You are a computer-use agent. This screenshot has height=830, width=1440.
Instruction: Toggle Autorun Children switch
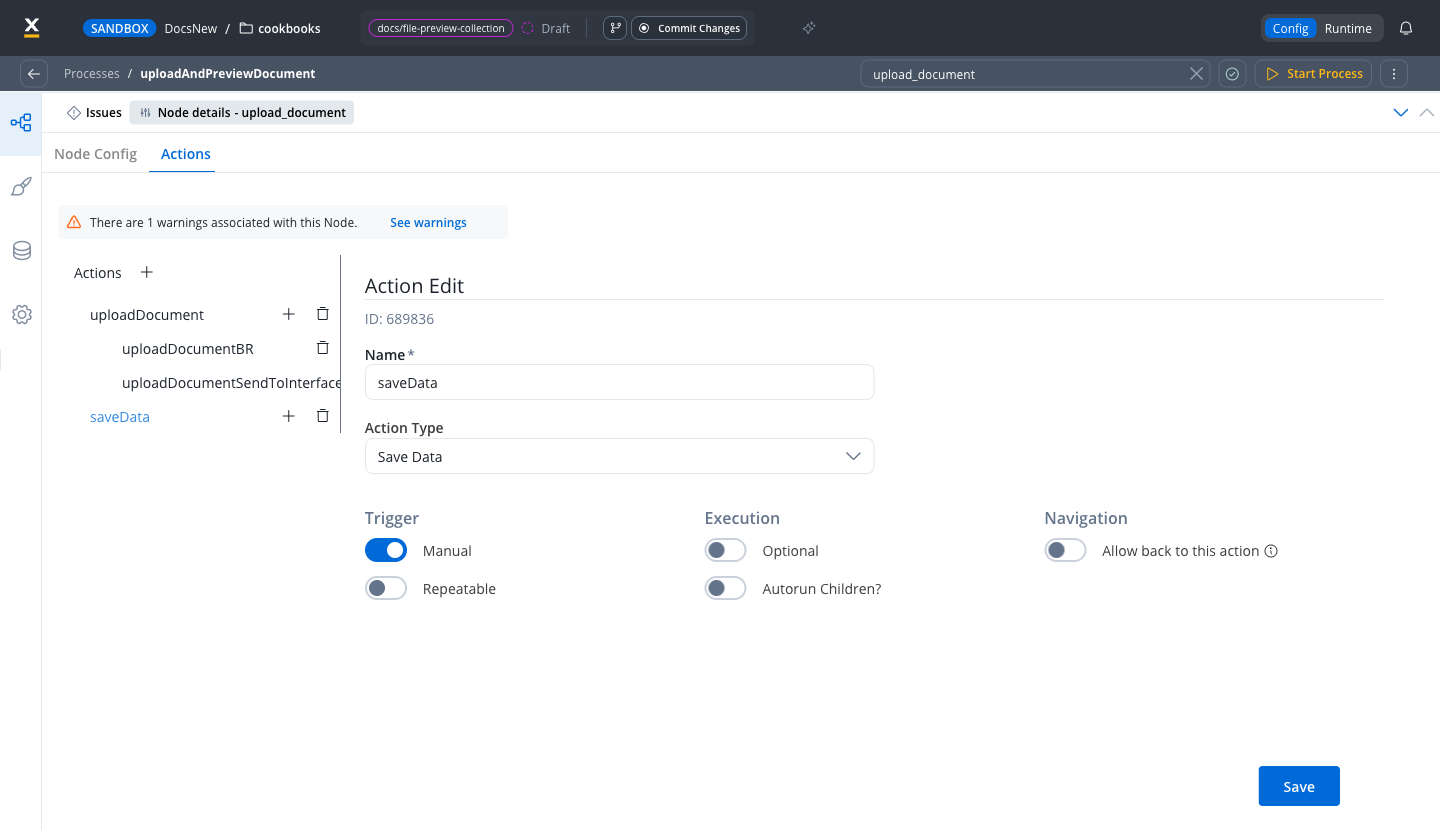click(726, 588)
